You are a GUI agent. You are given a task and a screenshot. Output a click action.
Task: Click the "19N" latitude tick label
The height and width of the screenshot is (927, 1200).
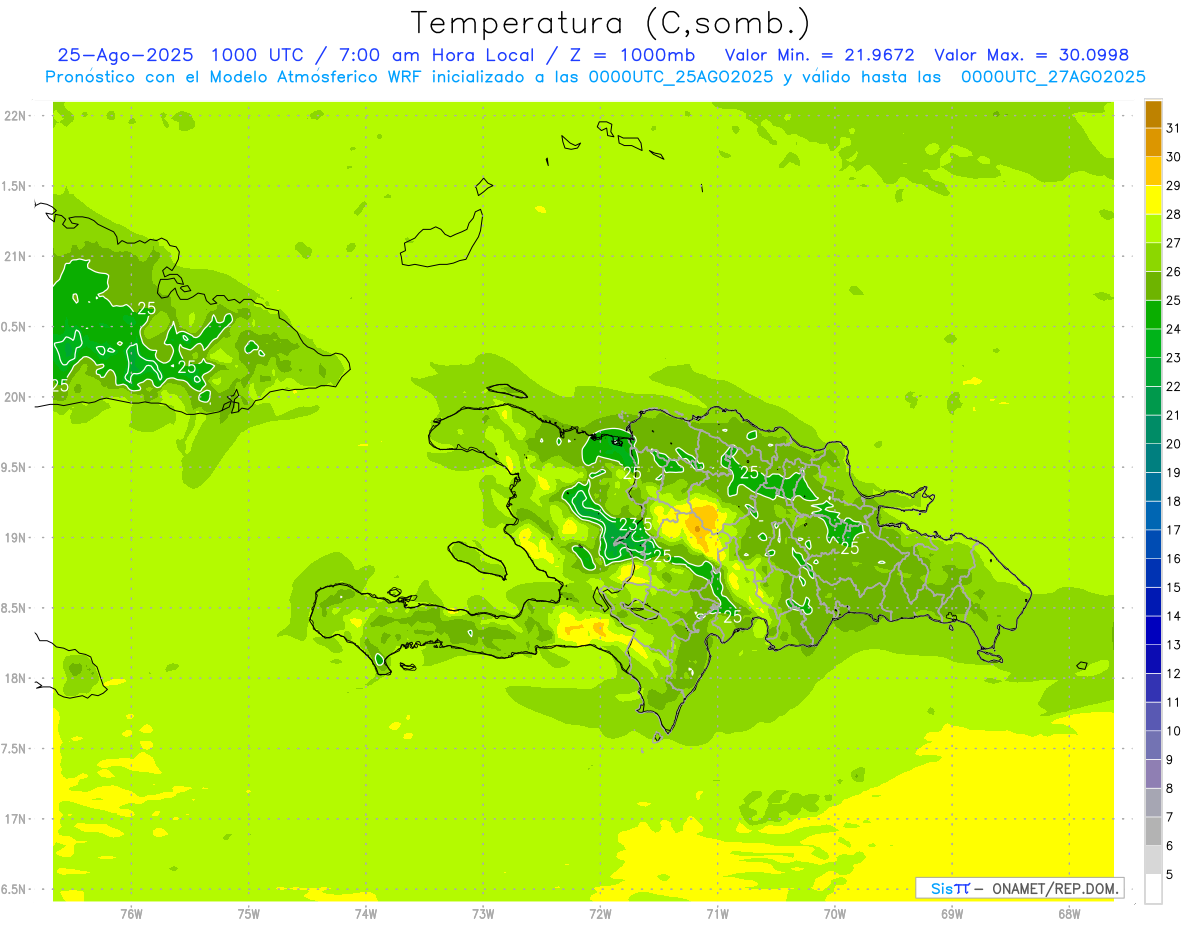(x=14, y=537)
